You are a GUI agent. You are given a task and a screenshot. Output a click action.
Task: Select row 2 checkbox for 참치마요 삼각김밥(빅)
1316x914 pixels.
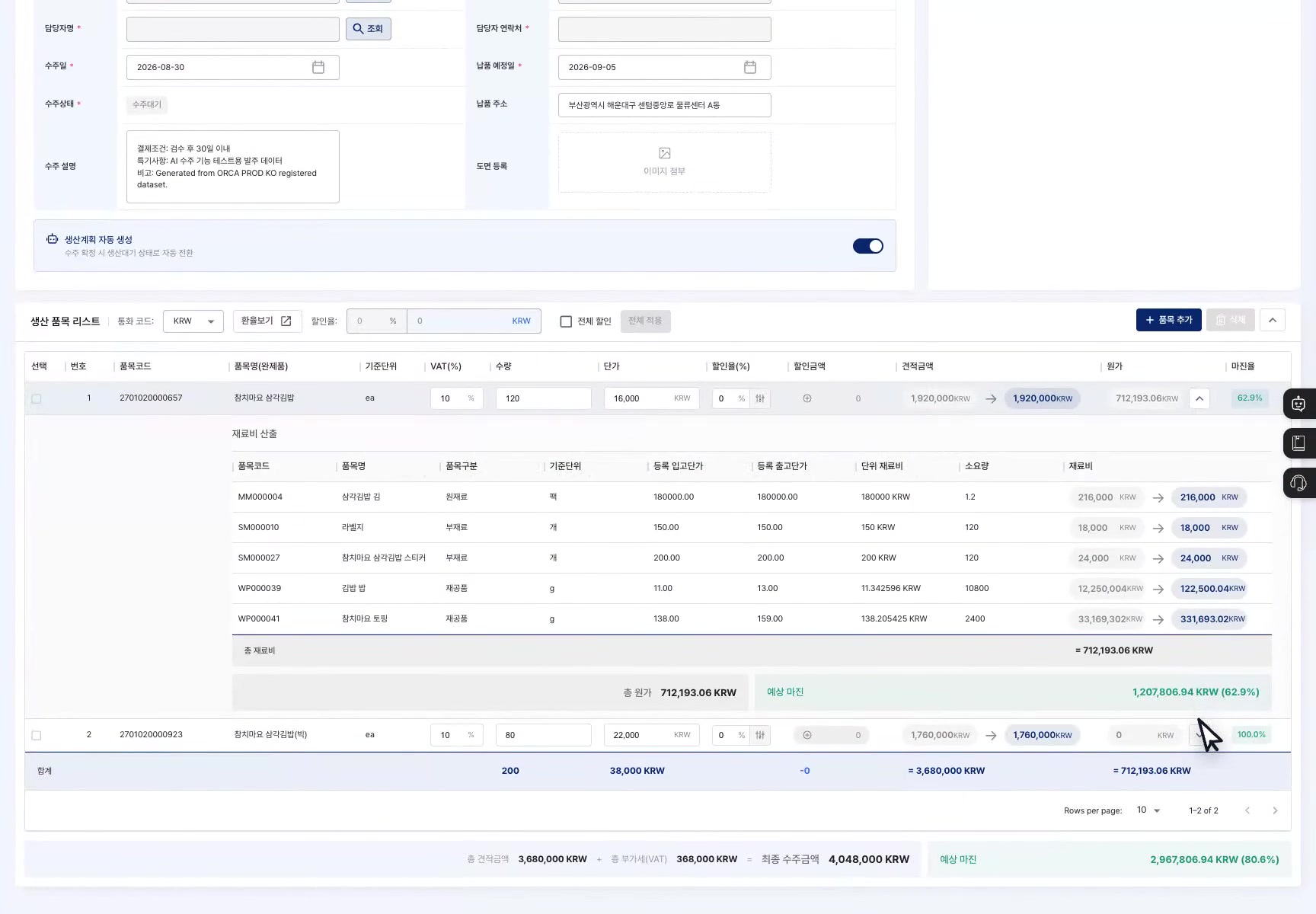(37, 735)
